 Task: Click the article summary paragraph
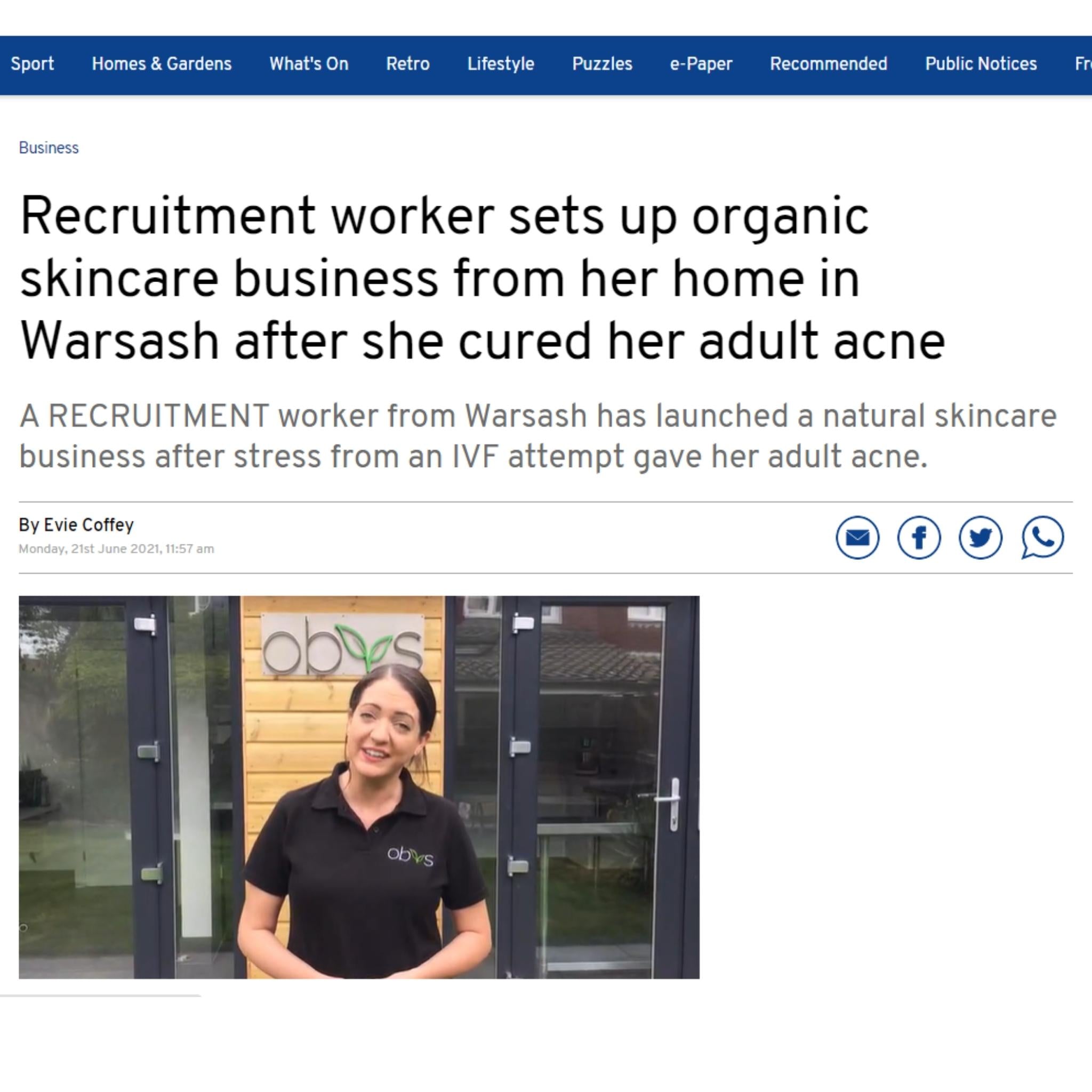[537, 436]
